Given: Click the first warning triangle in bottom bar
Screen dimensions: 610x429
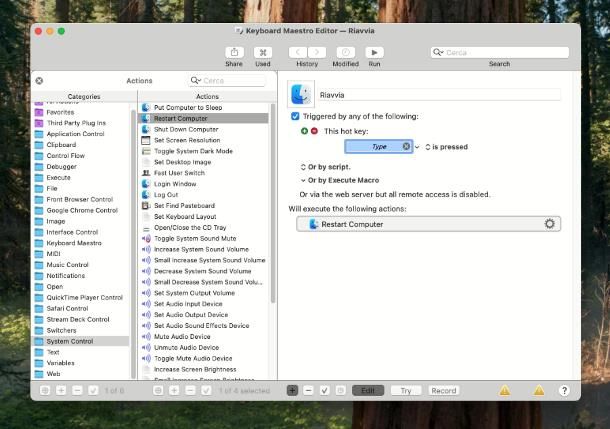Looking at the screenshot, I should 505,390.
